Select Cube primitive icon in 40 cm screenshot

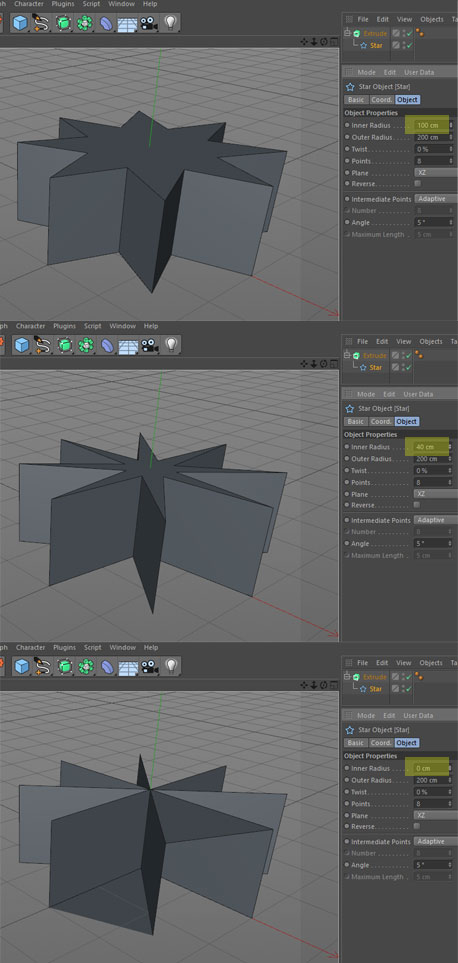(21, 345)
